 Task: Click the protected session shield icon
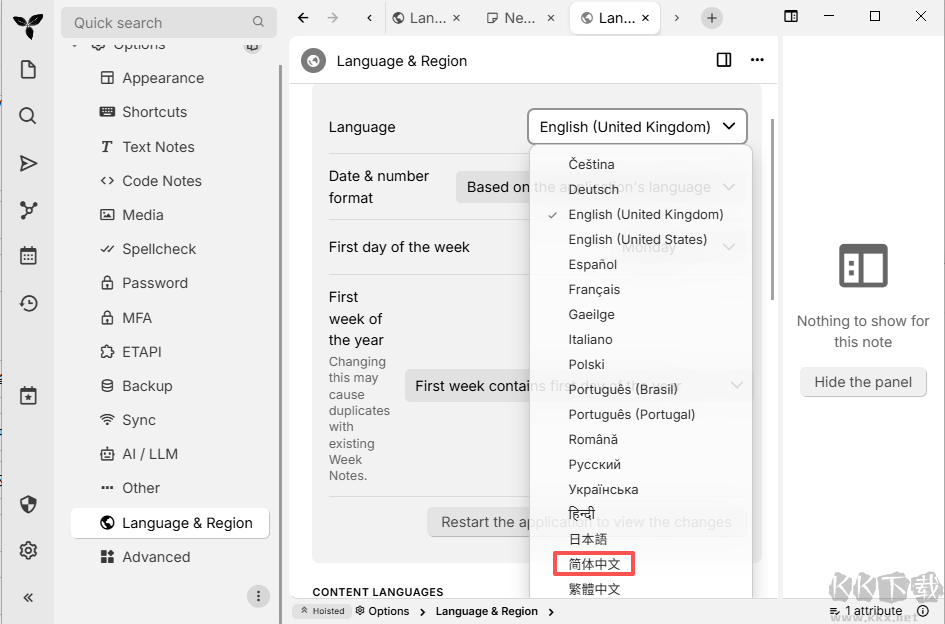tap(28, 504)
